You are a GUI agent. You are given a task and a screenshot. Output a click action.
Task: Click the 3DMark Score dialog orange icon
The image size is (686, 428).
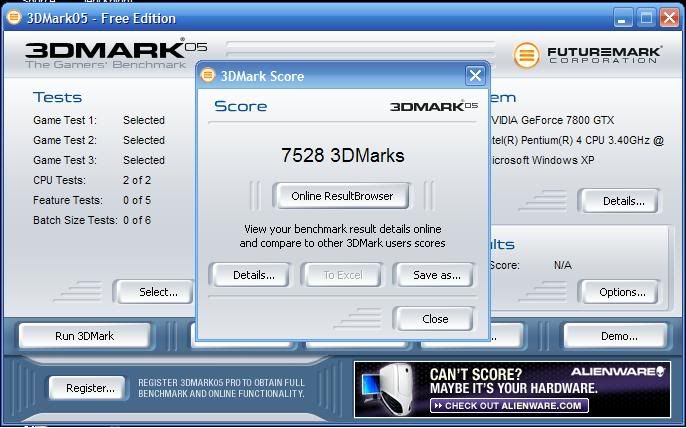point(208,75)
